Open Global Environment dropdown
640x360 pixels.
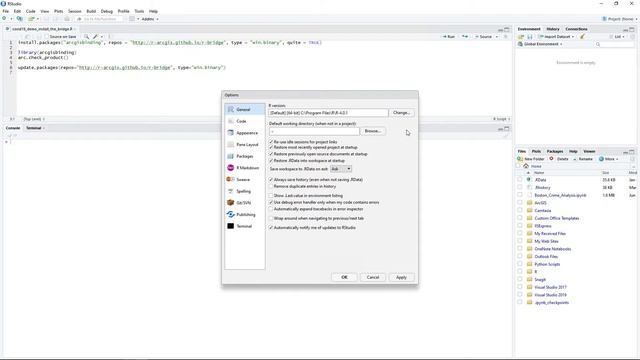[540, 44]
